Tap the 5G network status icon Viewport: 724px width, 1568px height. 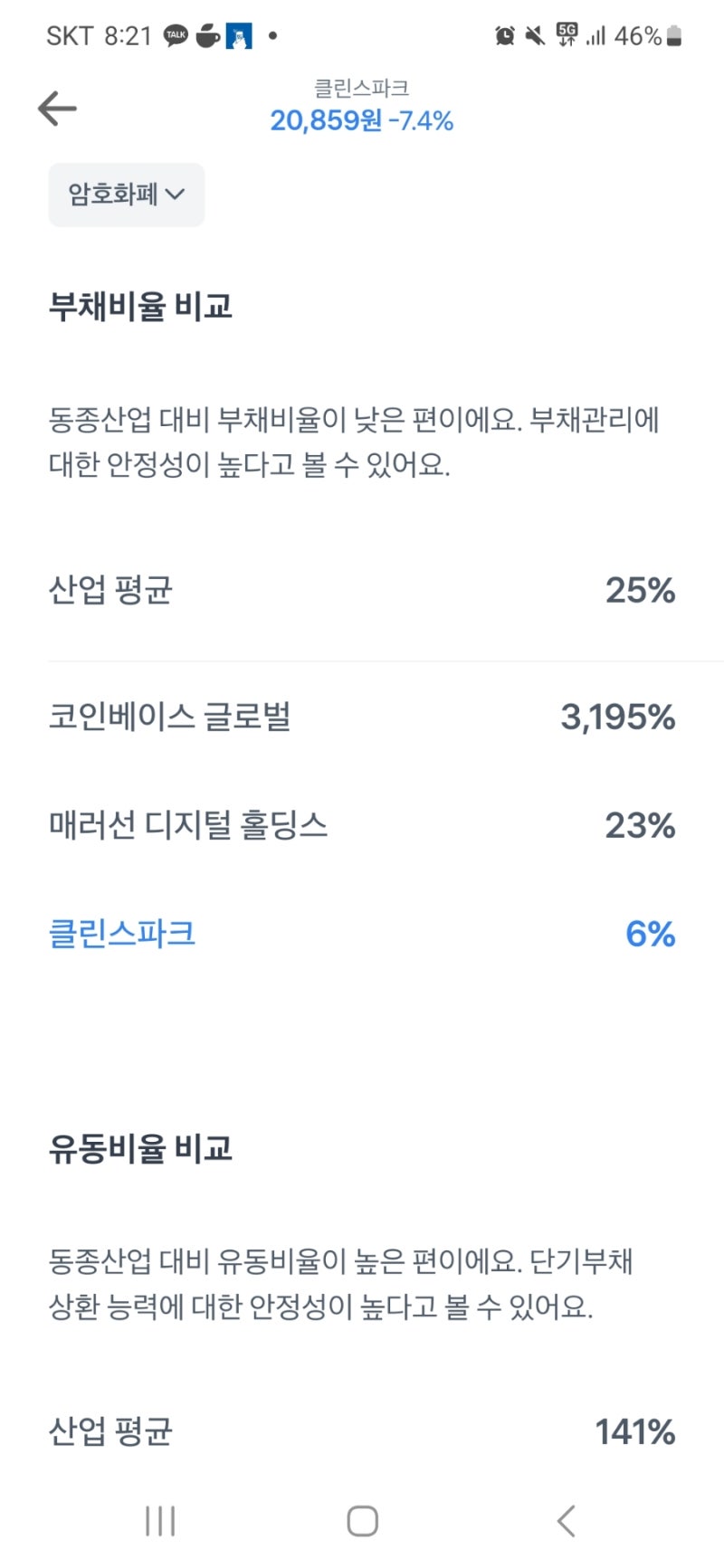click(566, 36)
